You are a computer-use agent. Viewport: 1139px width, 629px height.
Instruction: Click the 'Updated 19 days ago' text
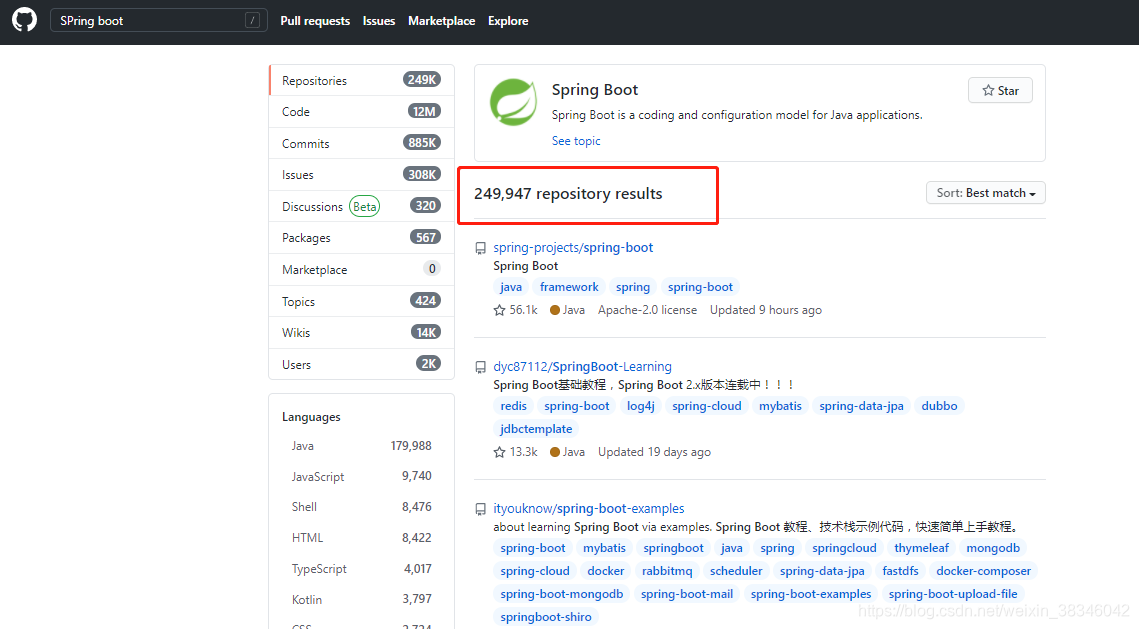click(654, 452)
